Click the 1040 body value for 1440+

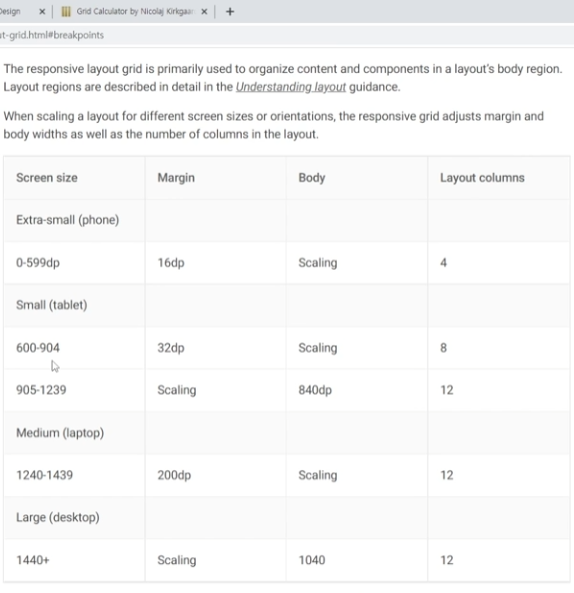pos(312,560)
